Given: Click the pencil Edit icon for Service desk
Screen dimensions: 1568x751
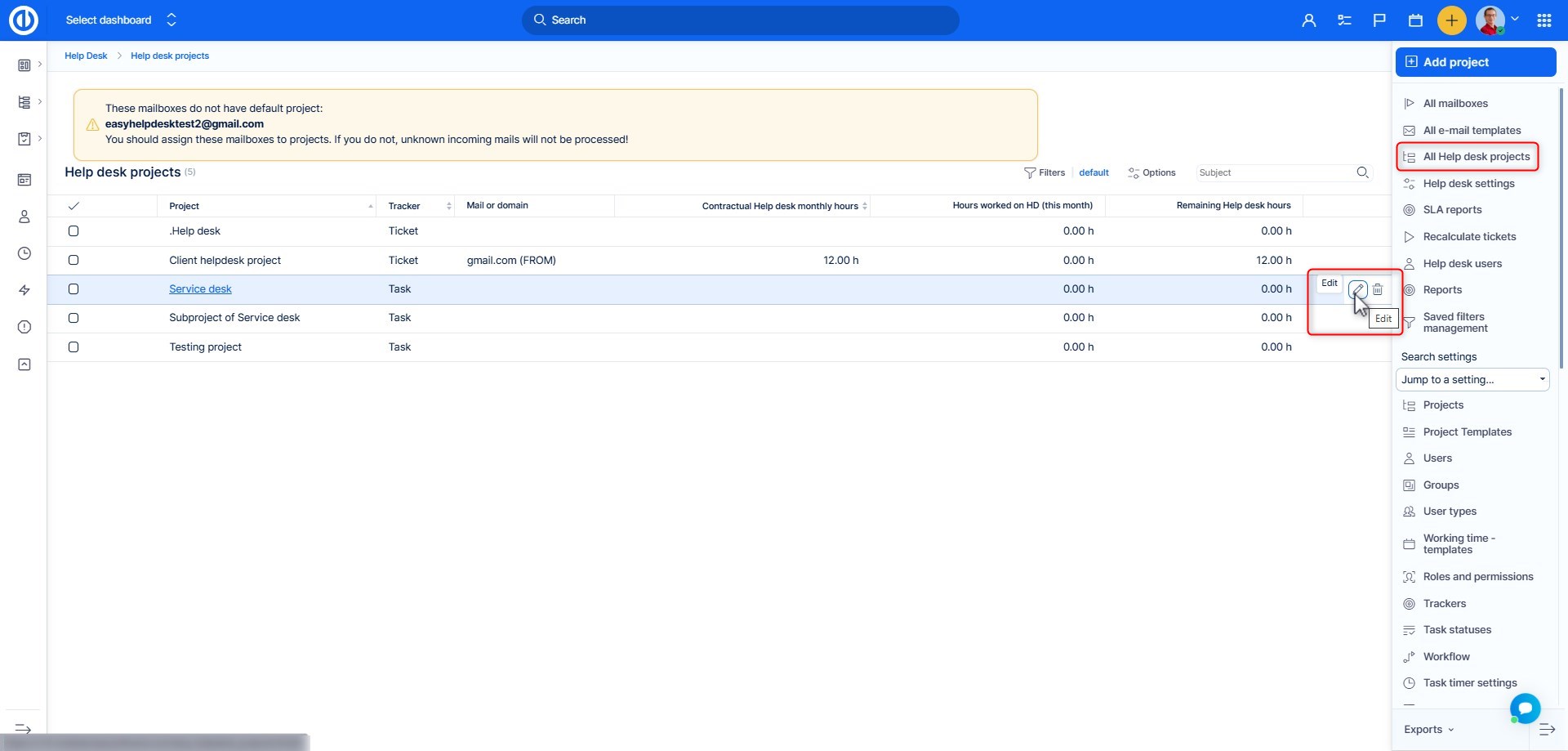Looking at the screenshot, I should point(1357,289).
